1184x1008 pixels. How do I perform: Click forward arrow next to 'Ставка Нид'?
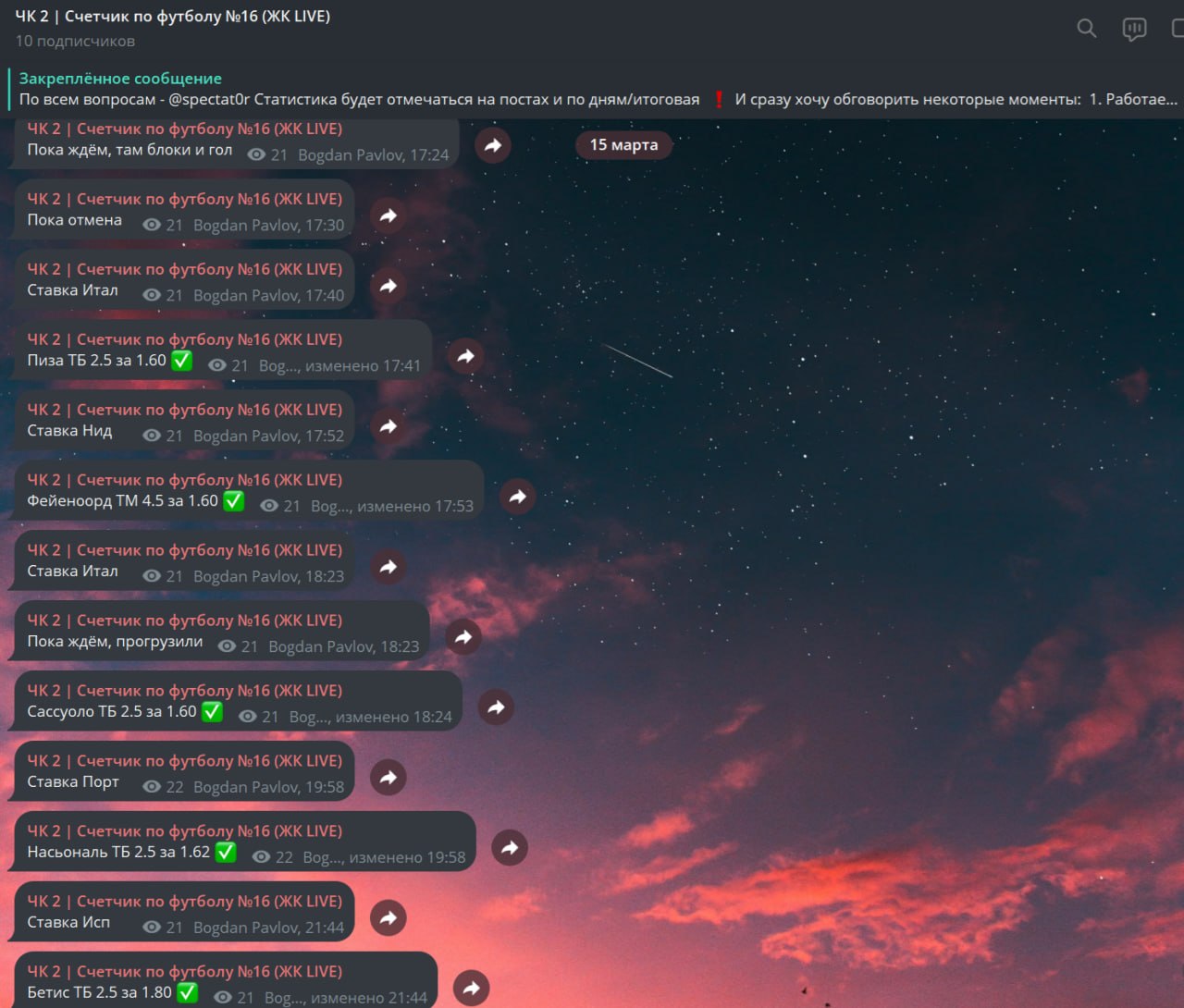click(388, 426)
